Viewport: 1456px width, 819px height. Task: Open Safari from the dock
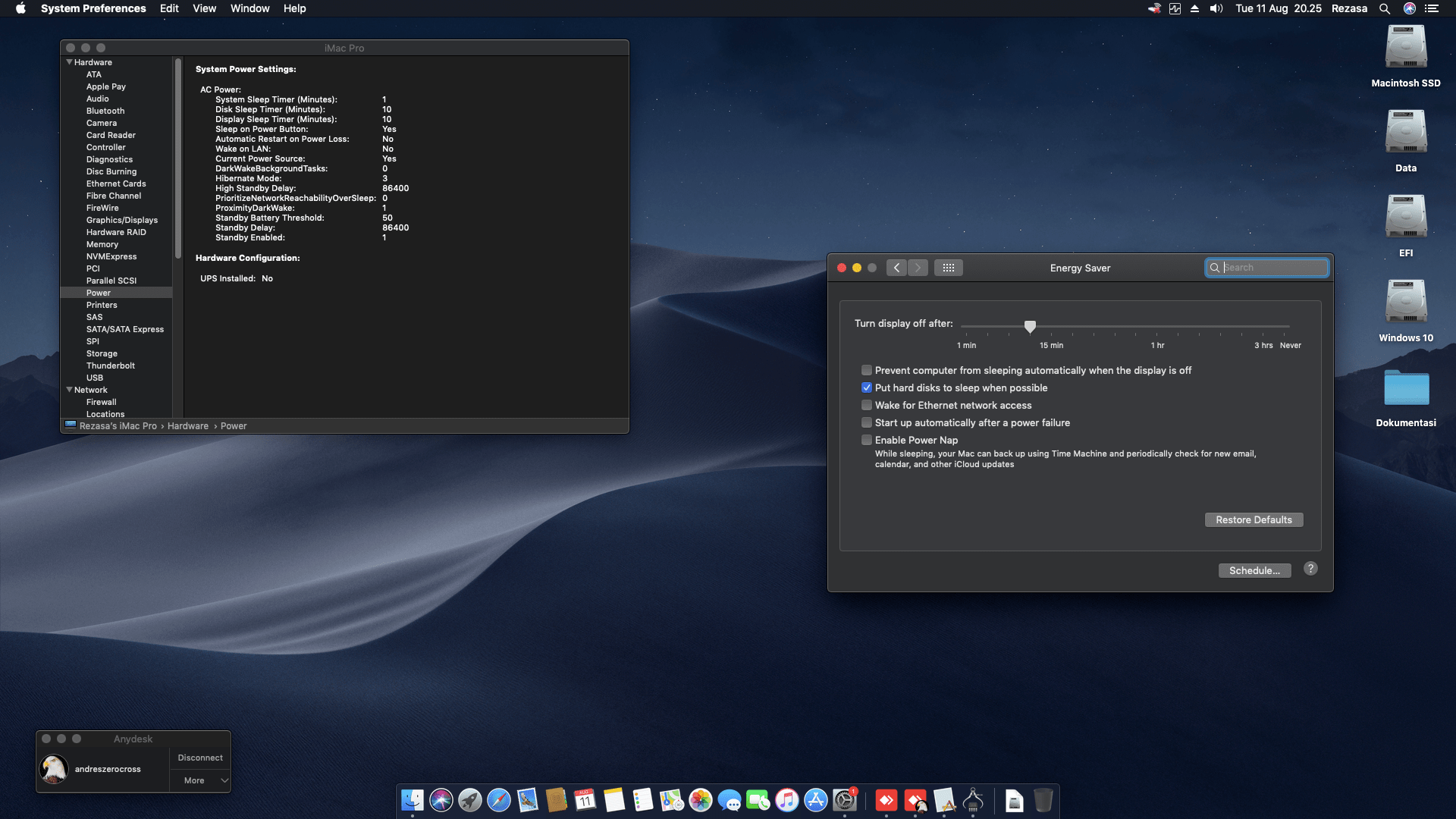pyautogui.click(x=498, y=800)
